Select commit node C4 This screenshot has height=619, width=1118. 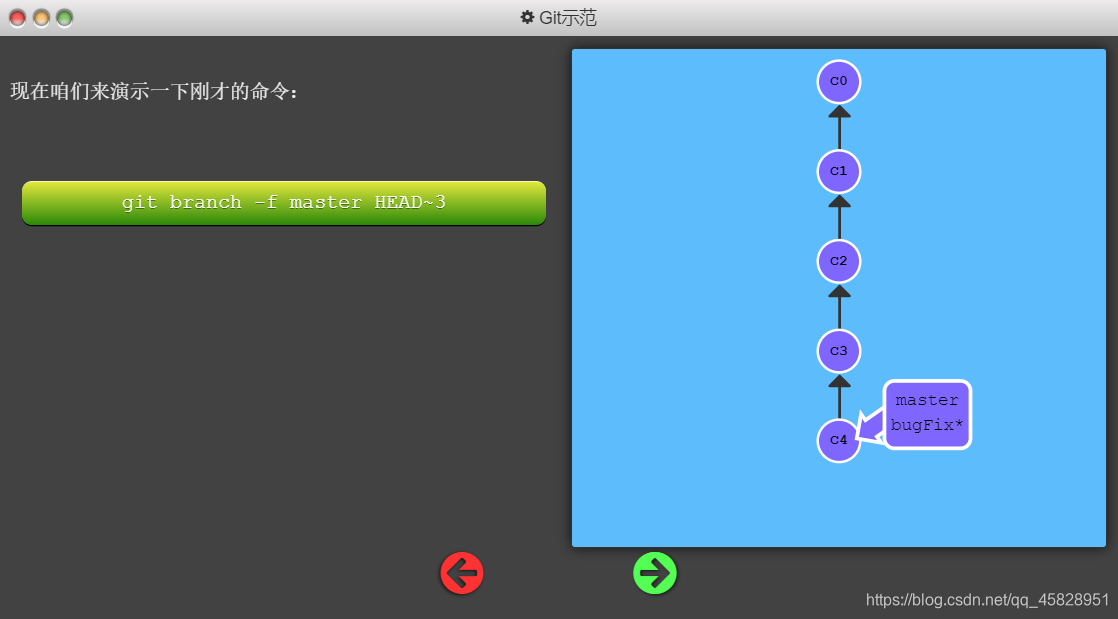(x=838, y=441)
